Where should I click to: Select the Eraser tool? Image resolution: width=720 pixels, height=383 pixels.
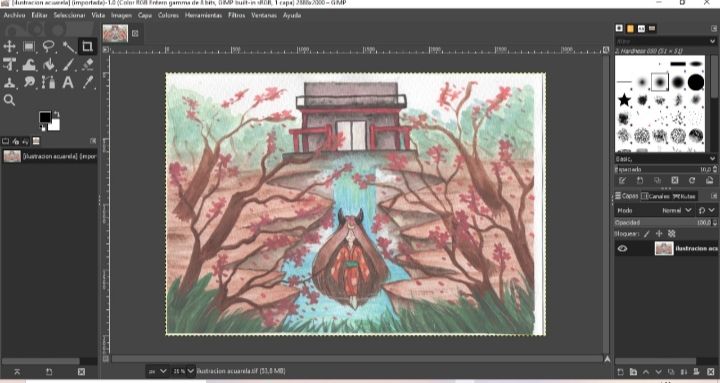(x=88, y=64)
